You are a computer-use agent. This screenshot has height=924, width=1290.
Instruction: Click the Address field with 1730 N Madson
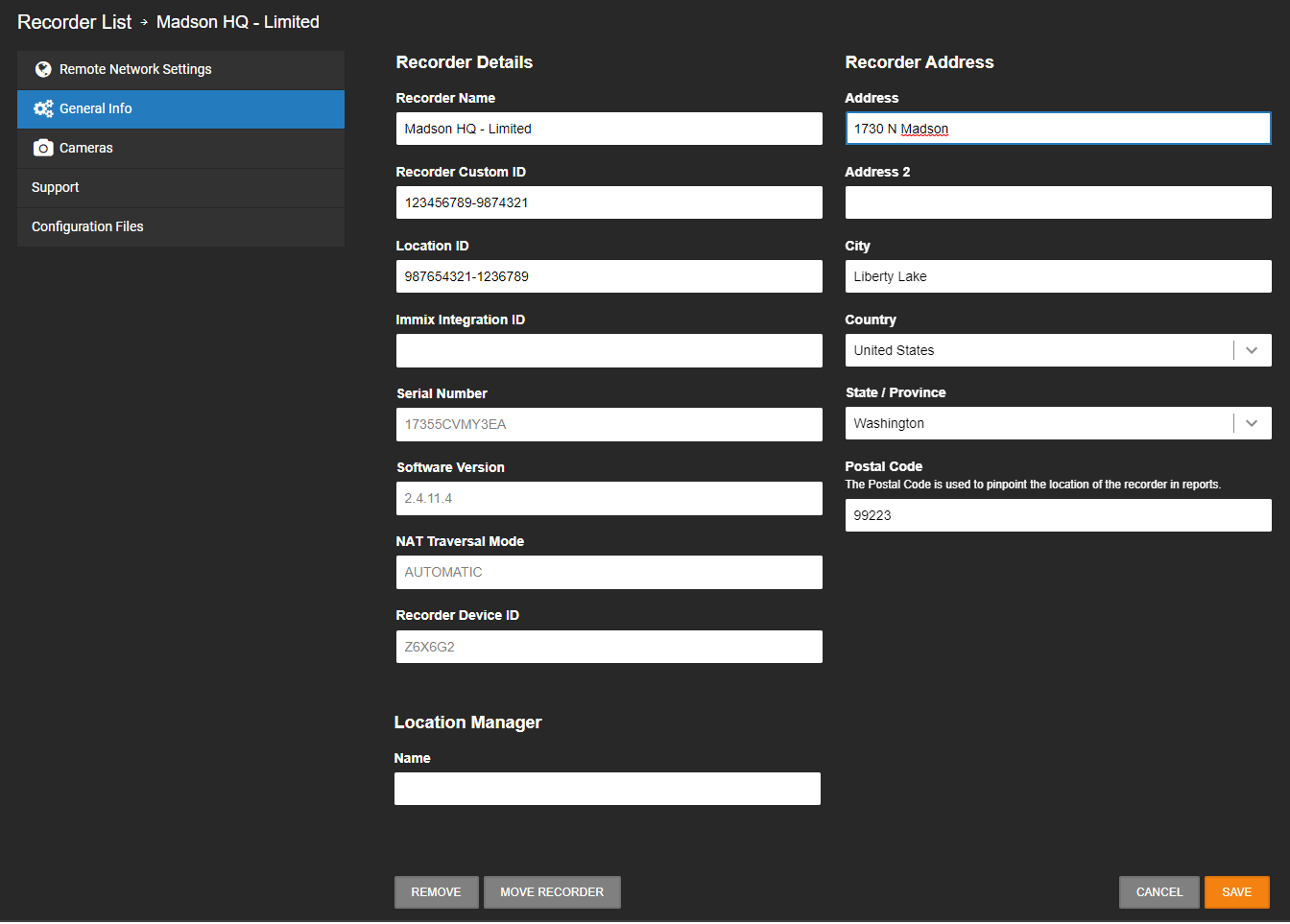(x=1058, y=129)
